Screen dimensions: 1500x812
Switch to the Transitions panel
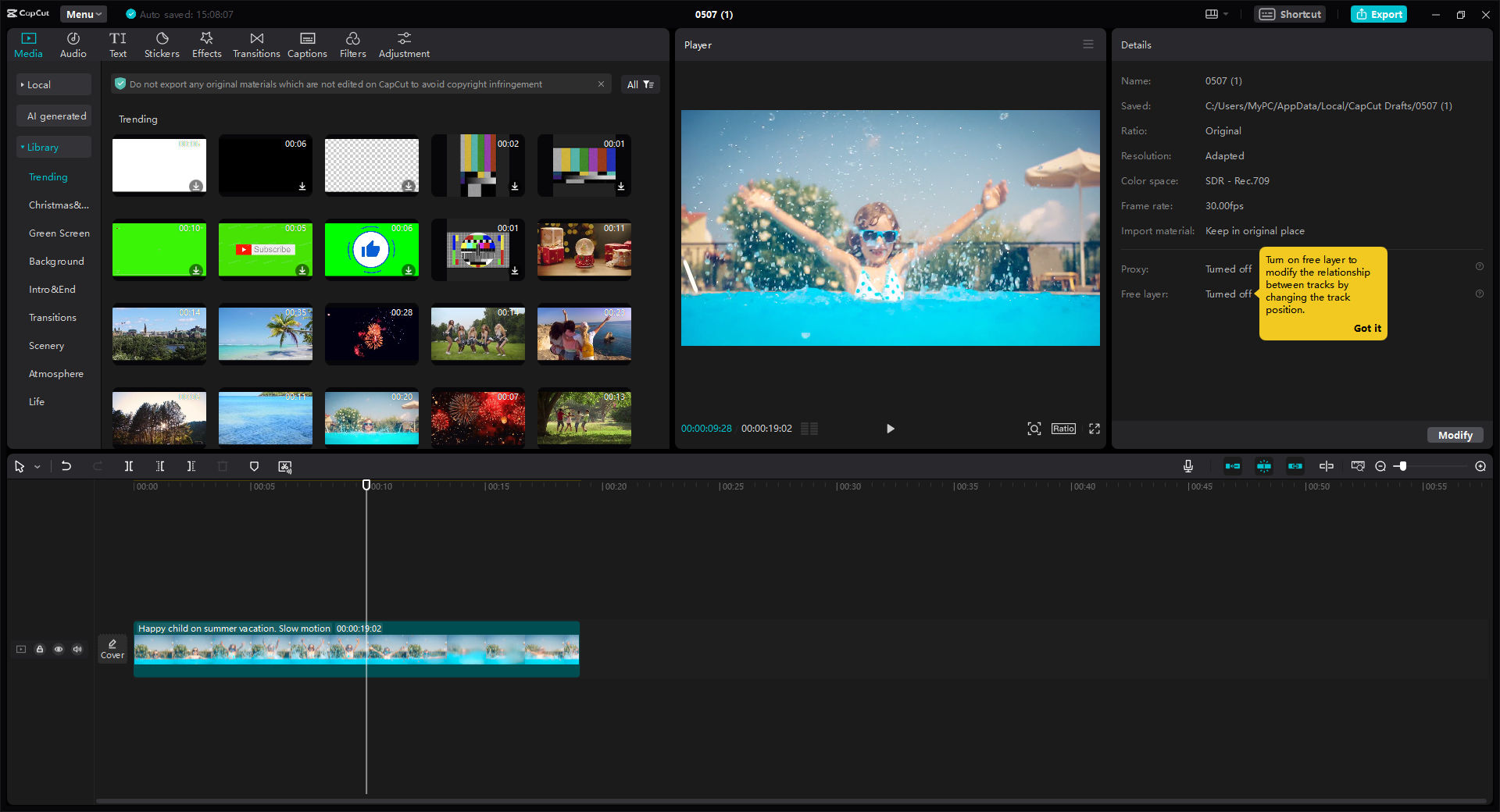256,44
